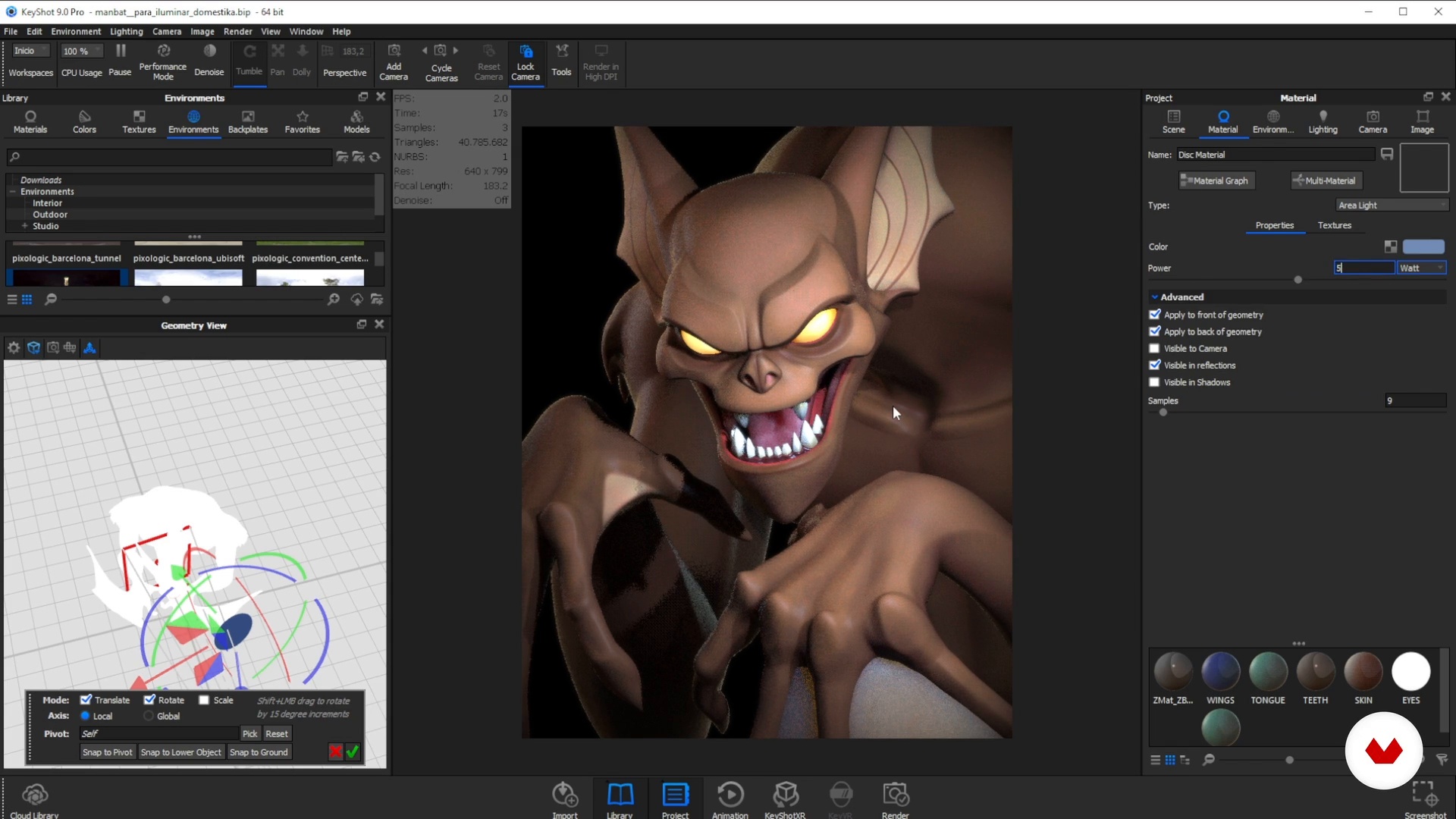Cancel the move tool with red X
This screenshot has height=819, width=1456.
click(x=335, y=752)
